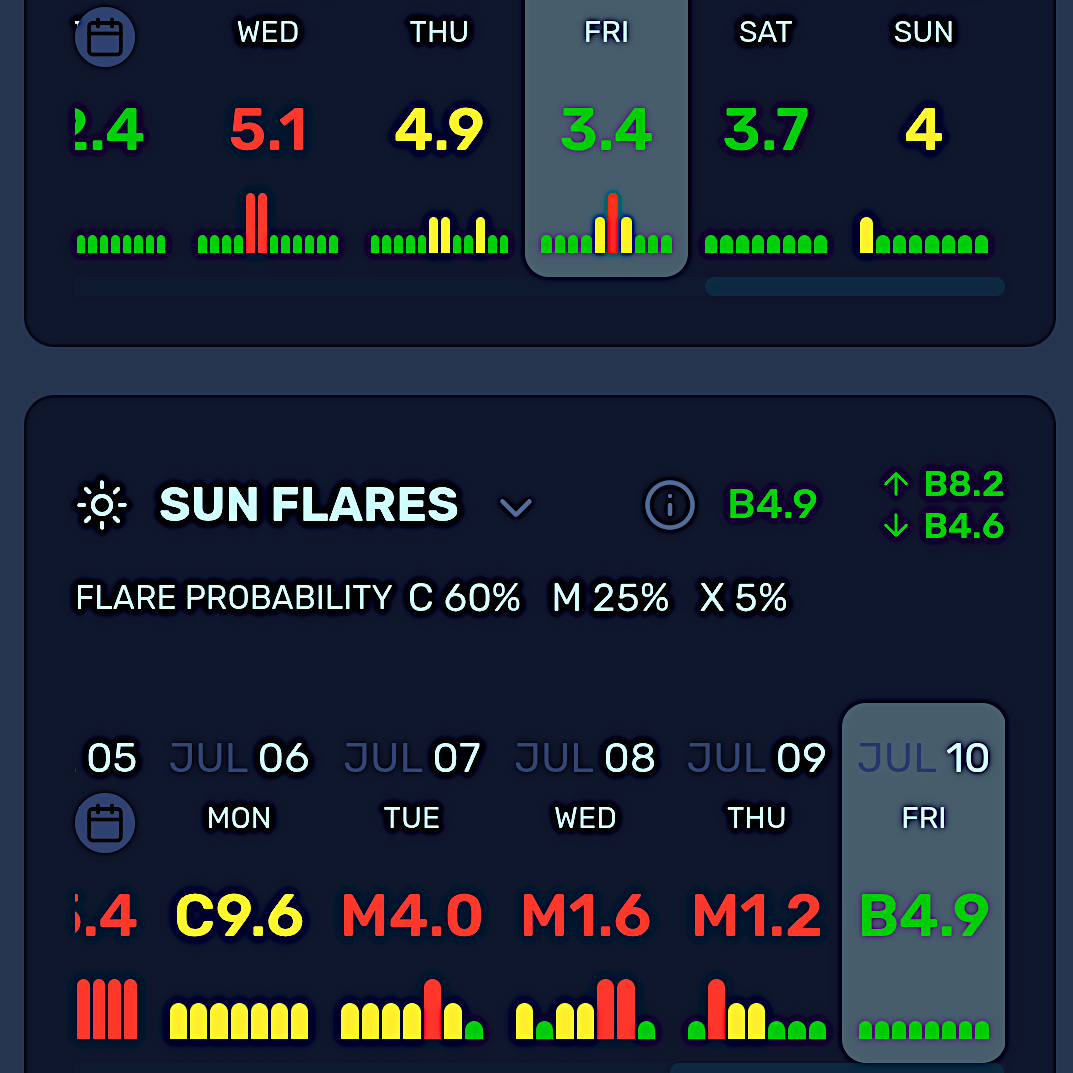Tap the sun icon beside Sun Flares

point(102,505)
